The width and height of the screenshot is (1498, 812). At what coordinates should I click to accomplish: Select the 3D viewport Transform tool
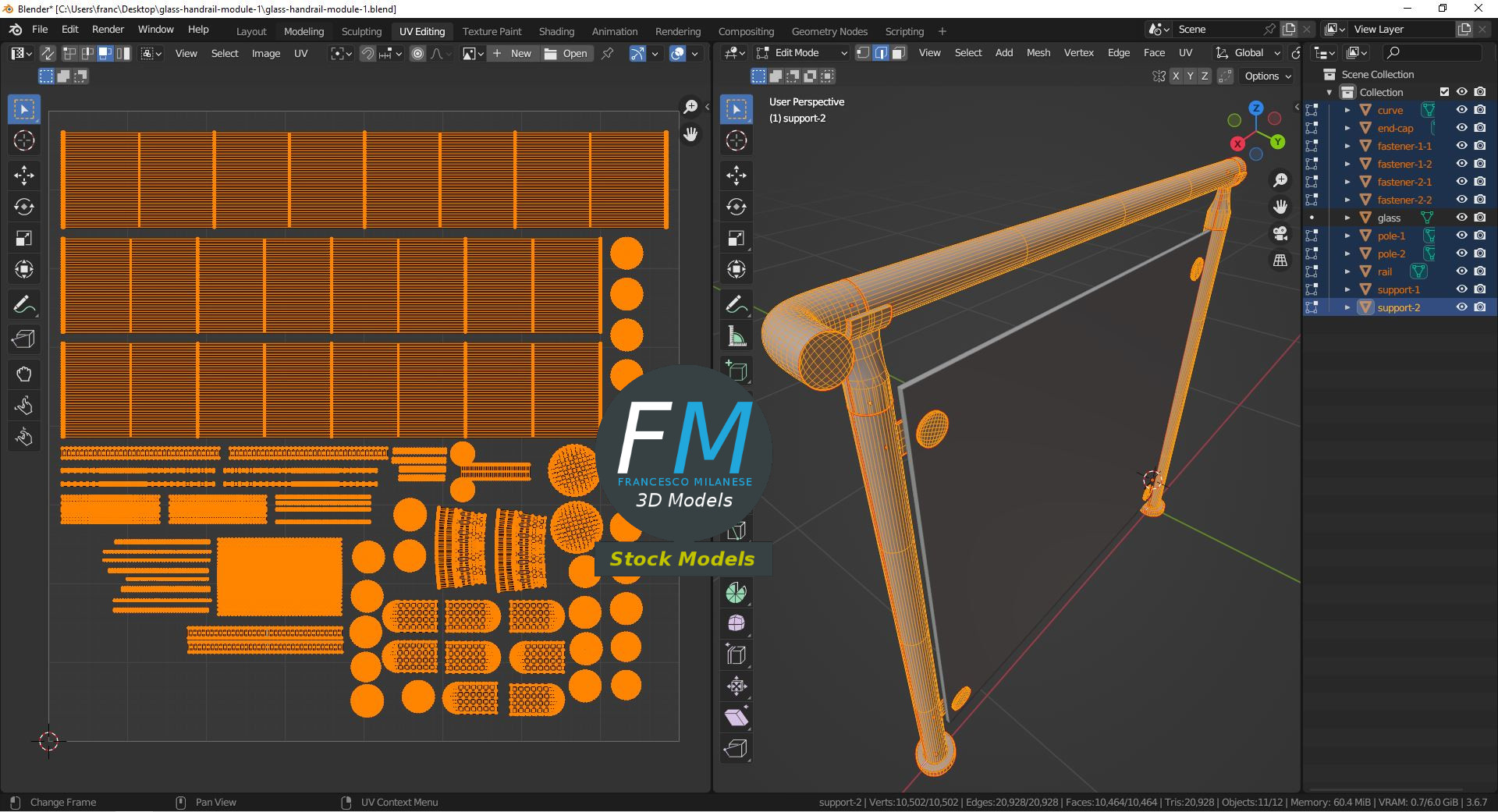(x=737, y=269)
